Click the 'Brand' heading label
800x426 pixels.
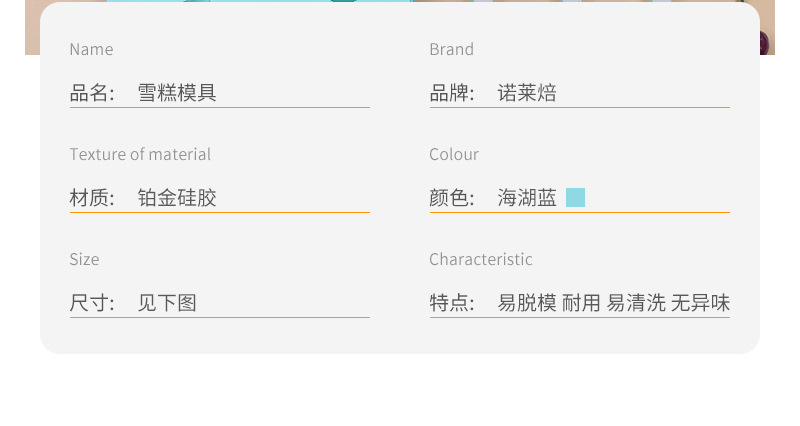(x=451, y=49)
